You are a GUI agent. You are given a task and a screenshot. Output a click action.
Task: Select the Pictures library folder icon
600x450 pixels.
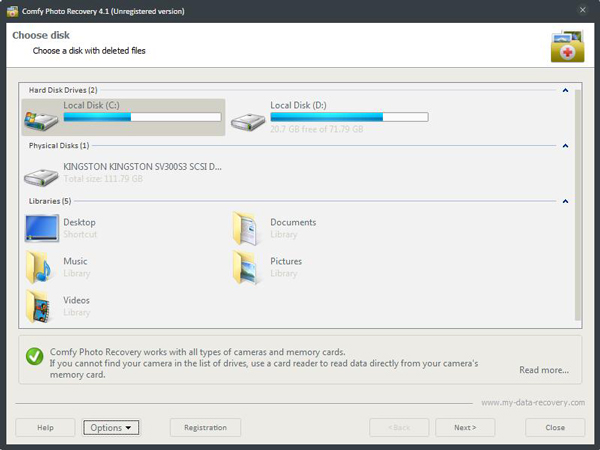pos(245,267)
